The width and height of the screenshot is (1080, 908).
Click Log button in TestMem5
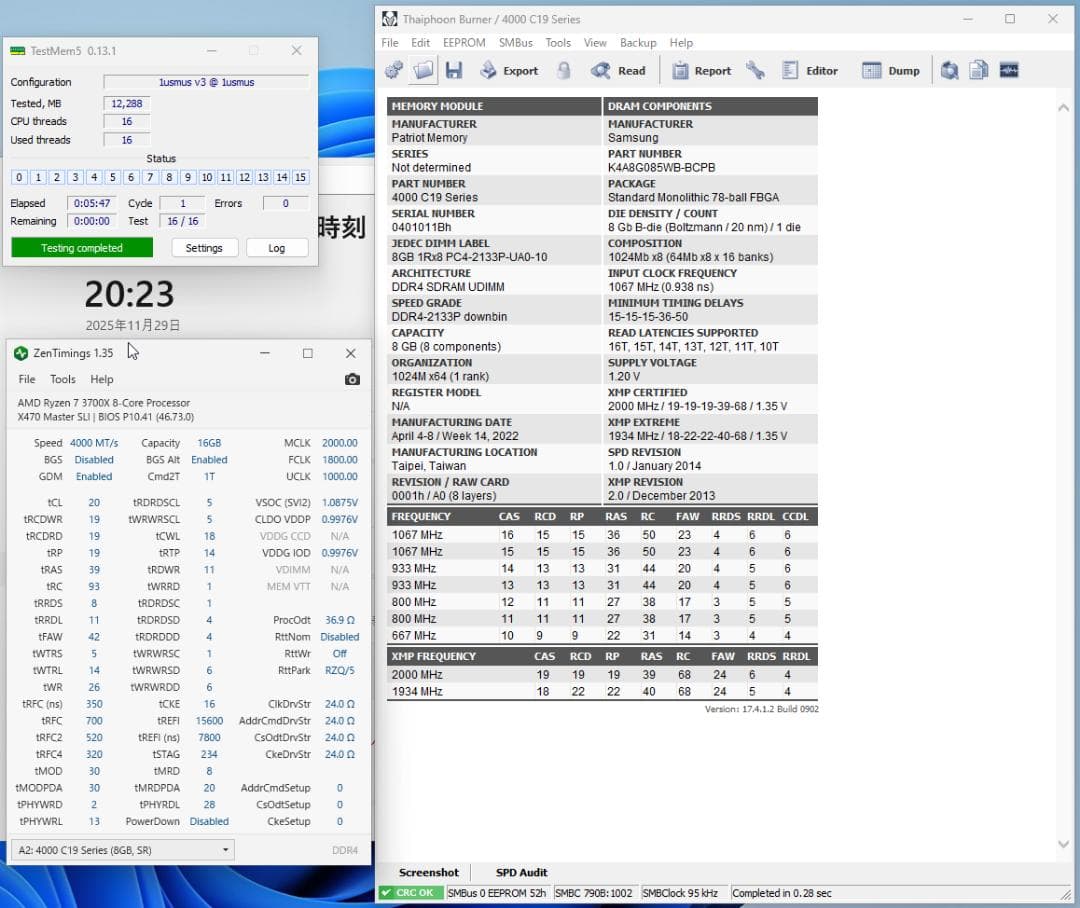tap(277, 248)
